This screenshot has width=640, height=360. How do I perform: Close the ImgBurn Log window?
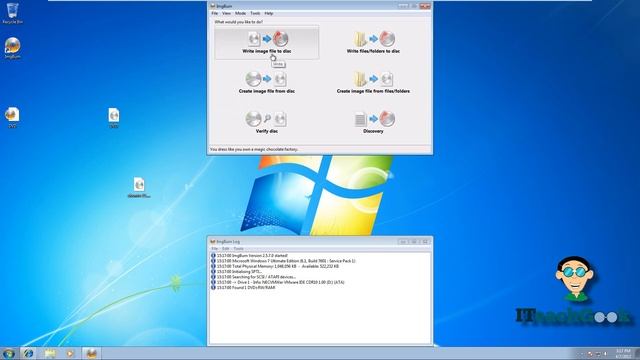425,242
